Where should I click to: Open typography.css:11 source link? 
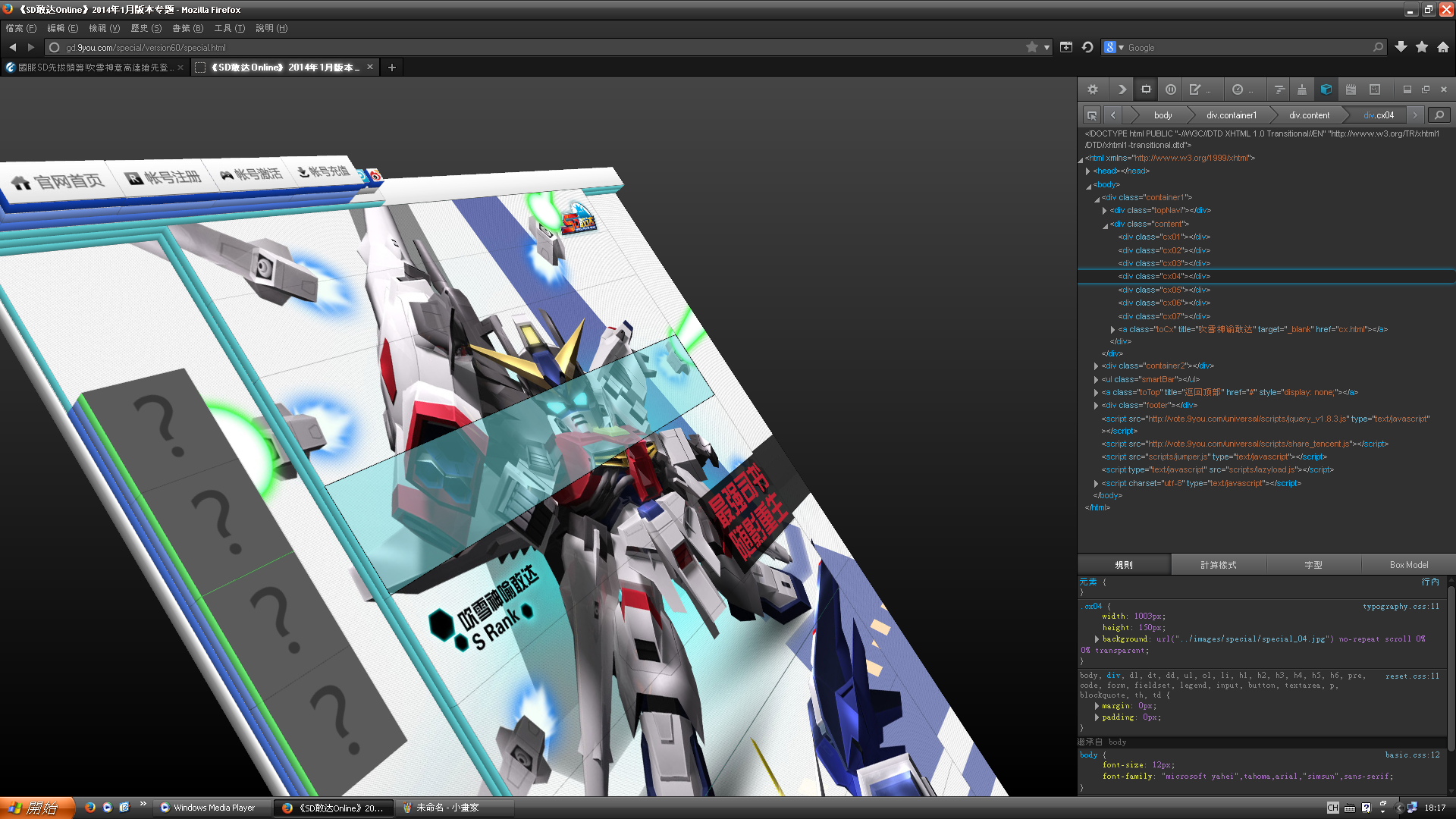pyautogui.click(x=1401, y=607)
